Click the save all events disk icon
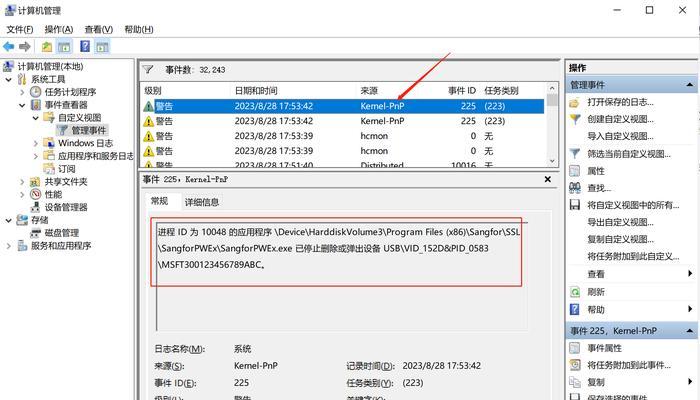700x400 pixels. 575,205
